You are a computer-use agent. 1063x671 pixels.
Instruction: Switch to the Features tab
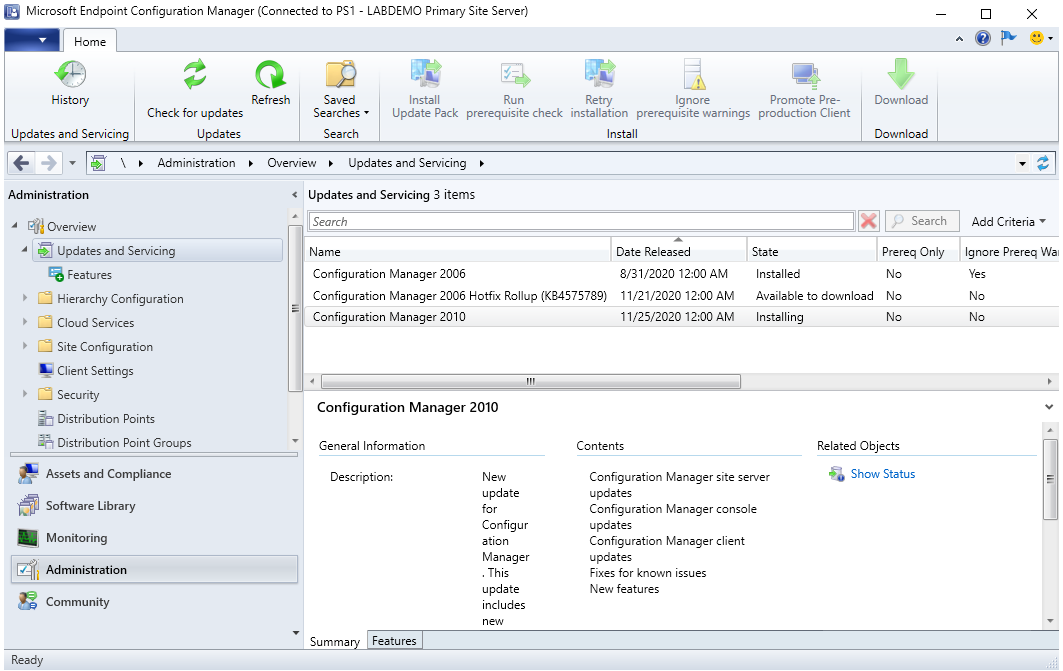click(394, 641)
